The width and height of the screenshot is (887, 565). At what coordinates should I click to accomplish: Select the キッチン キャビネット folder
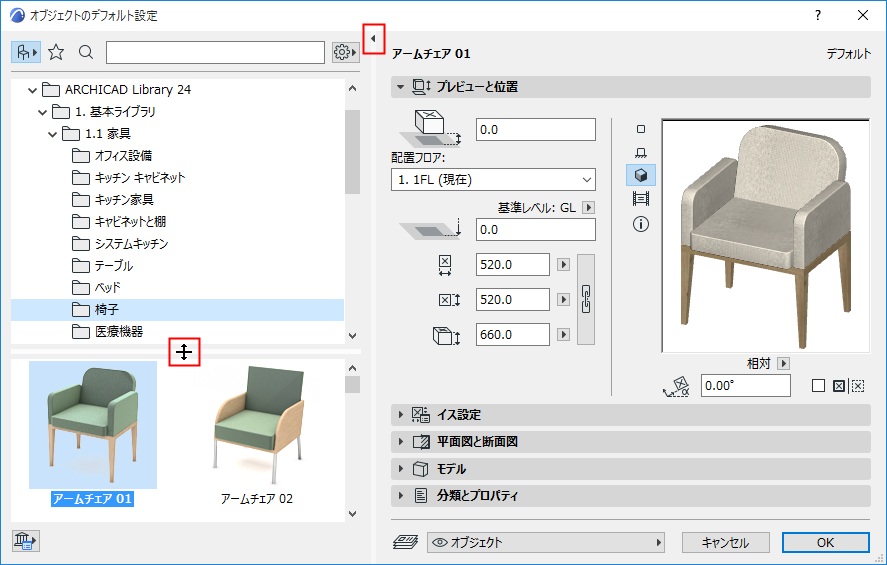[x=129, y=178]
